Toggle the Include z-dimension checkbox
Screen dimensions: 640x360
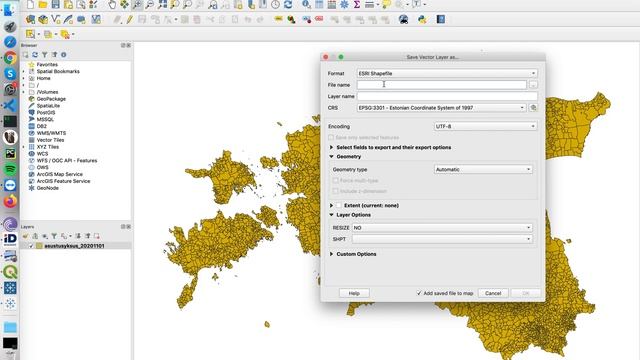click(336, 191)
